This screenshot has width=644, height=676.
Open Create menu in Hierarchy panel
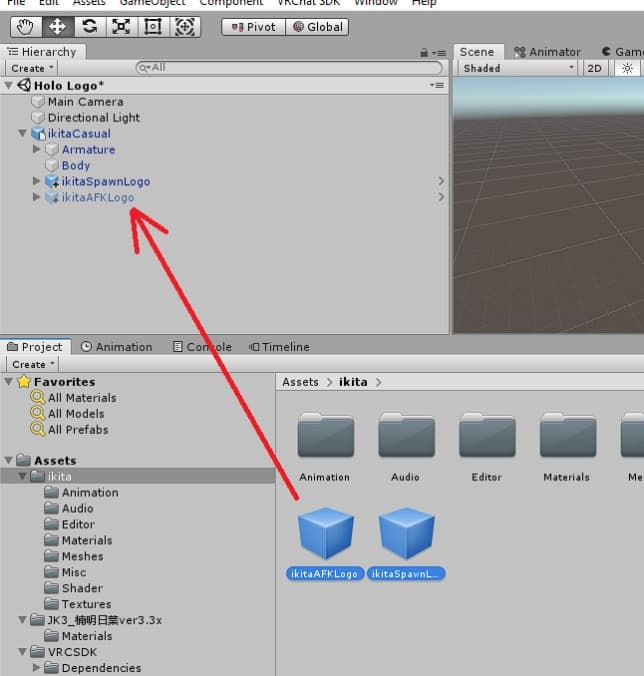click(32, 68)
